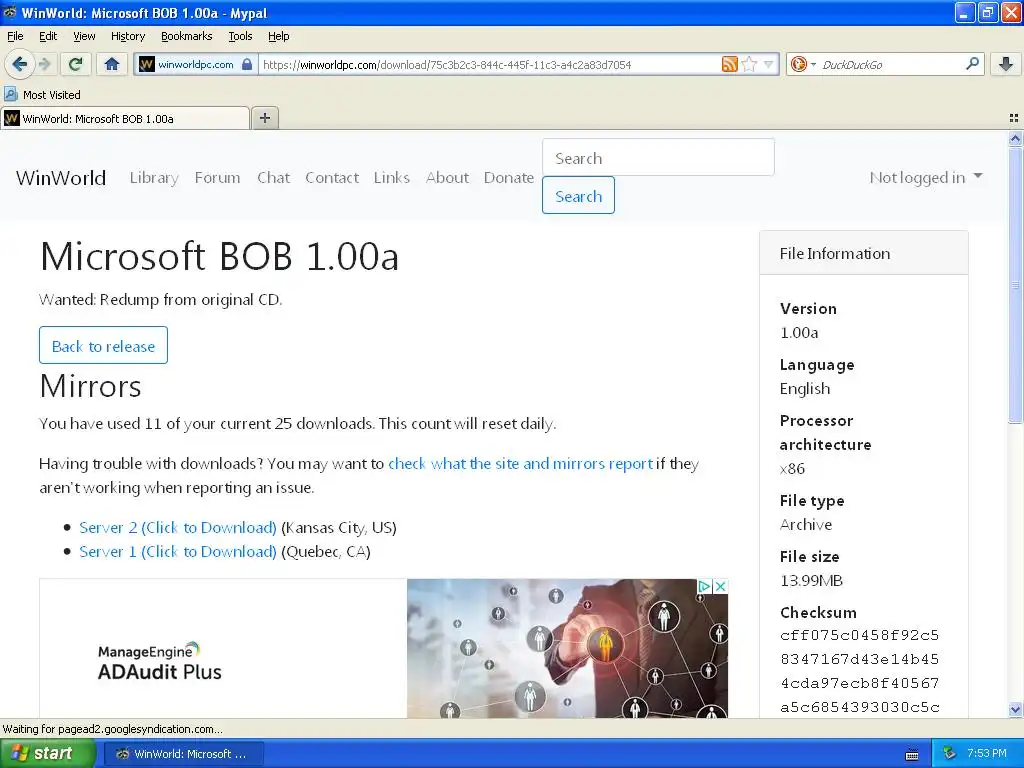Open the Chat link

pyautogui.click(x=274, y=178)
